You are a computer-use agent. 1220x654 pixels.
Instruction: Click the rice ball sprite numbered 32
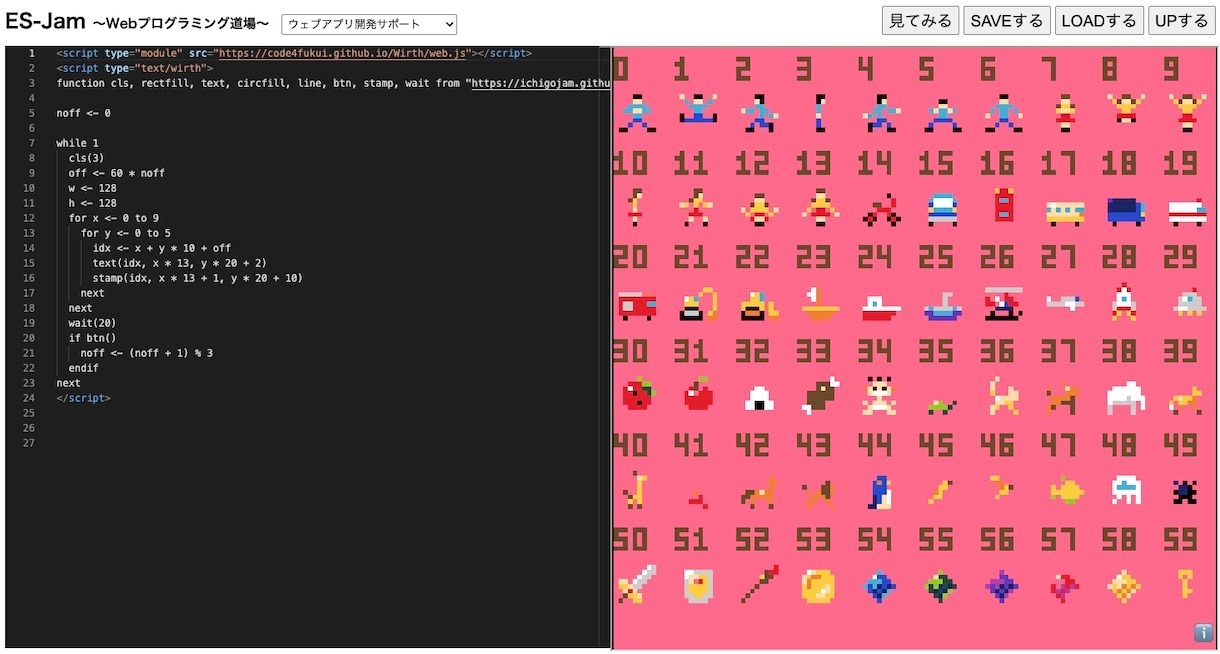[x=759, y=398]
